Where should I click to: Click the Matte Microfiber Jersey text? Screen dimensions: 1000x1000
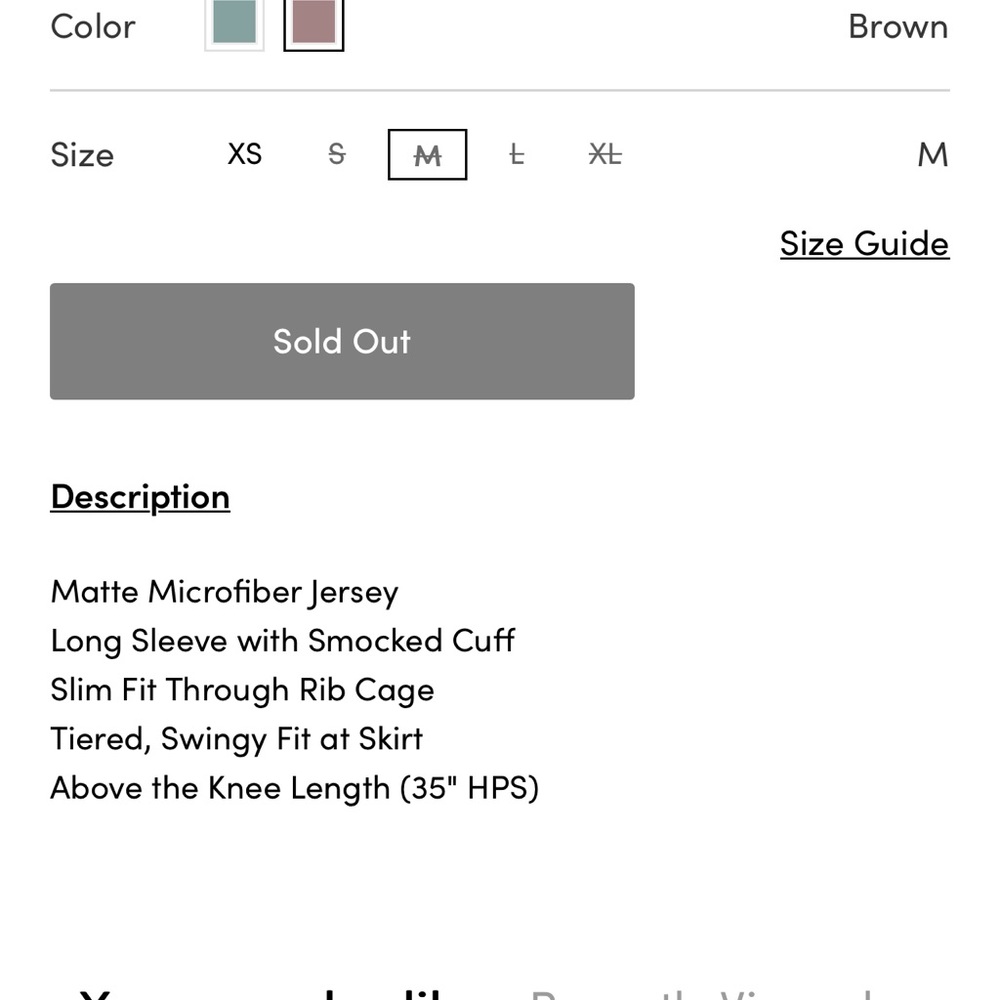[224, 592]
